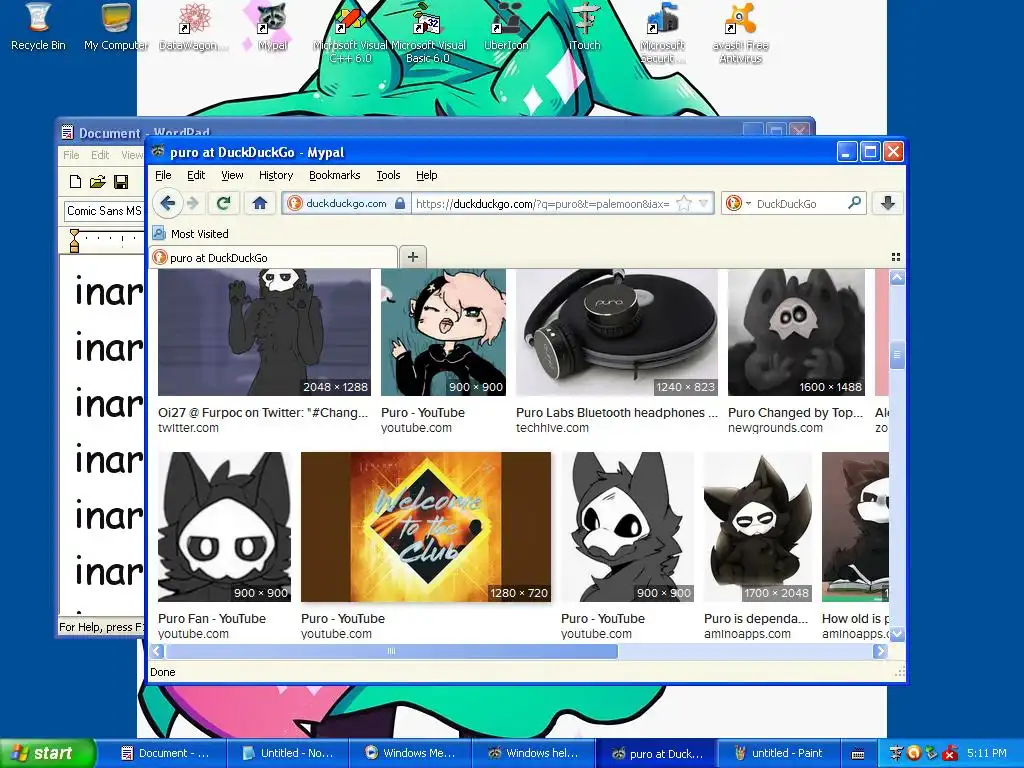This screenshot has height=768, width=1024.
Task: Open 'Puro Labs Bluetooth headphones' result link
Action: (x=616, y=413)
